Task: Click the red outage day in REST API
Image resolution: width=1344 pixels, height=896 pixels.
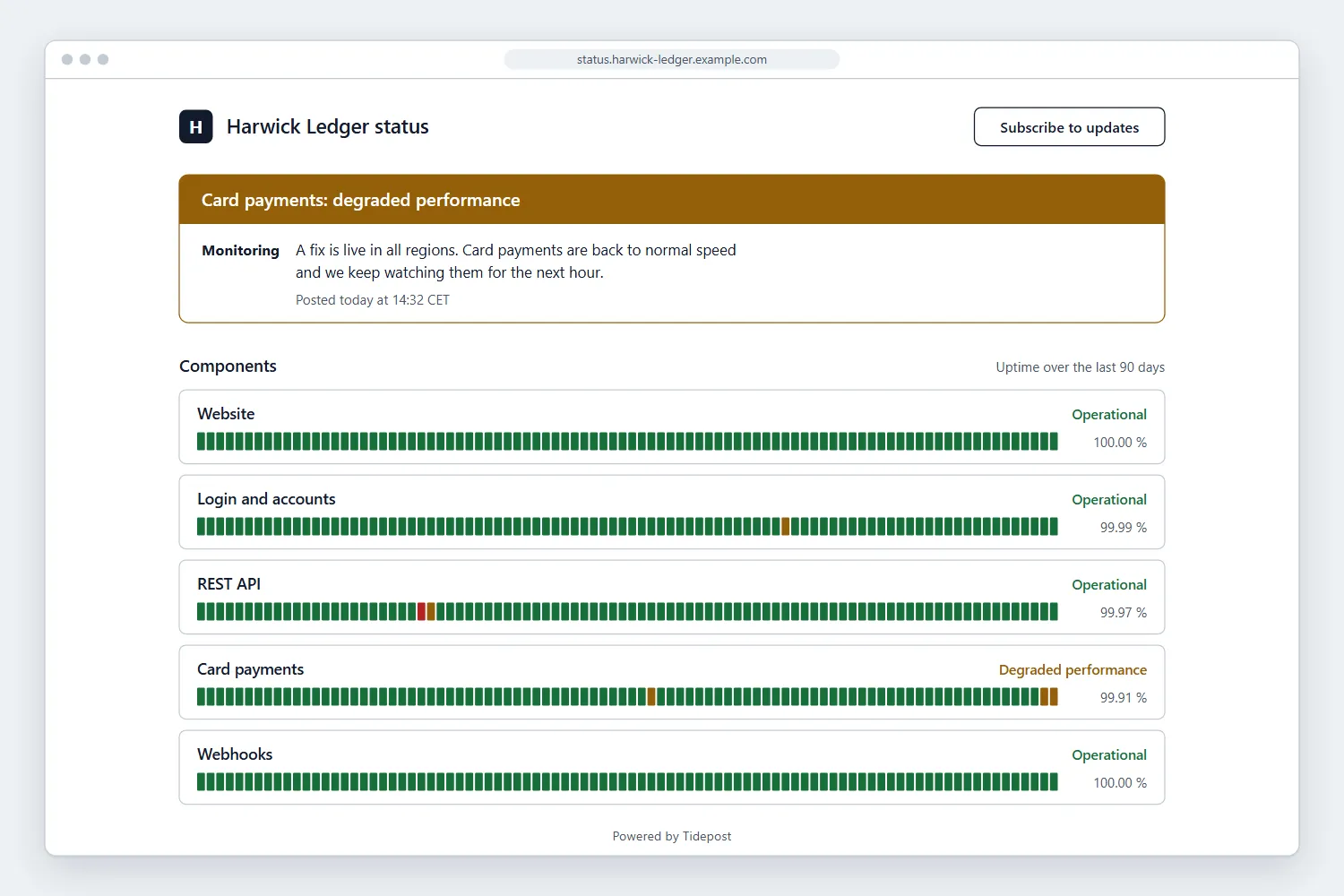Action: point(422,612)
